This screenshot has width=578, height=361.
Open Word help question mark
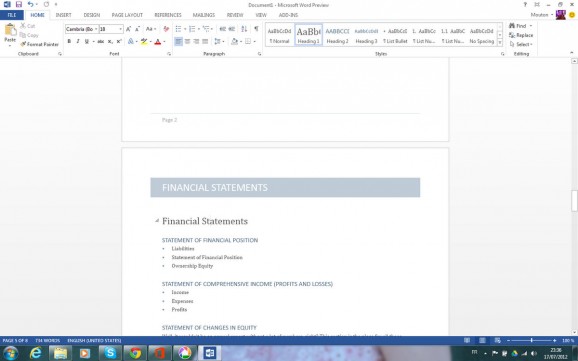pos(525,4)
